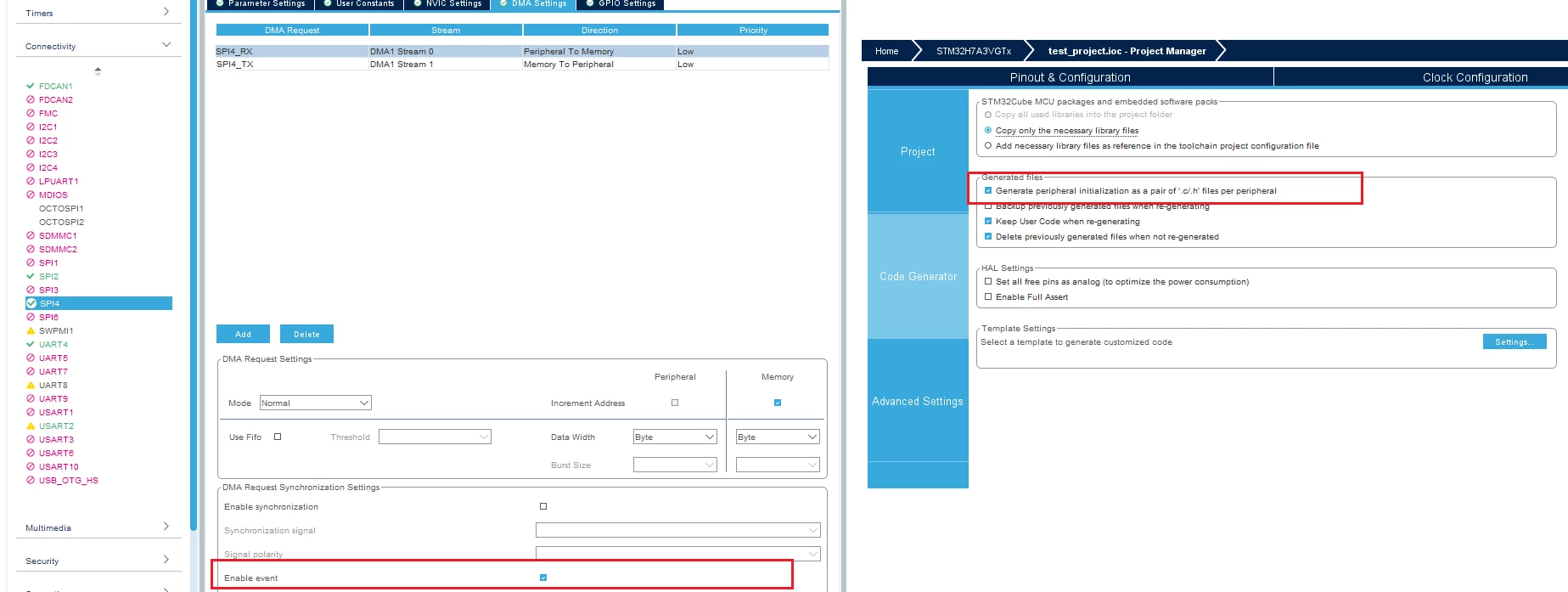
Task: Select Add necessary library files as reference
Action: 988,146
